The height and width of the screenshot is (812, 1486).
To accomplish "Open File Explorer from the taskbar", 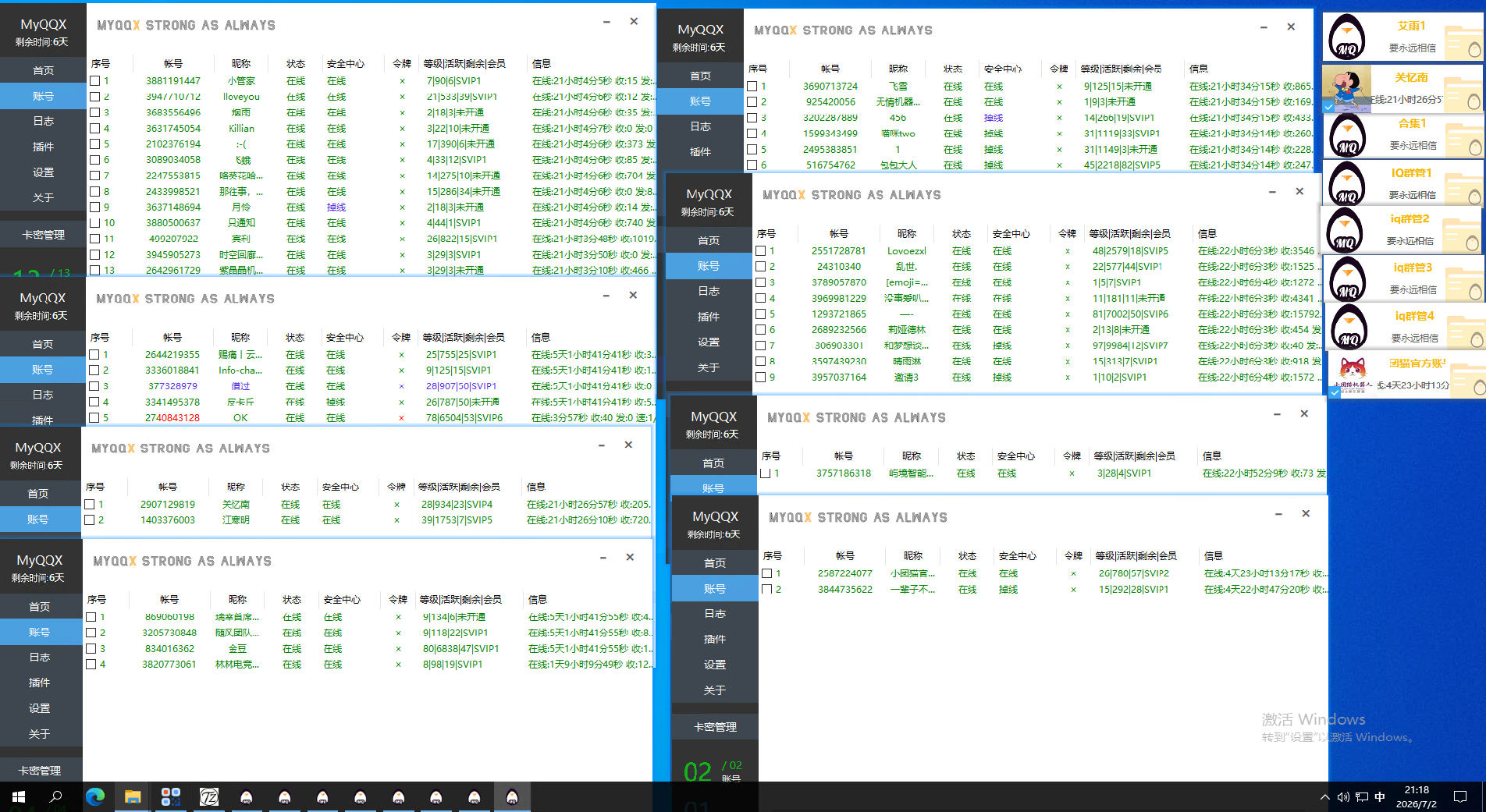I will [133, 796].
